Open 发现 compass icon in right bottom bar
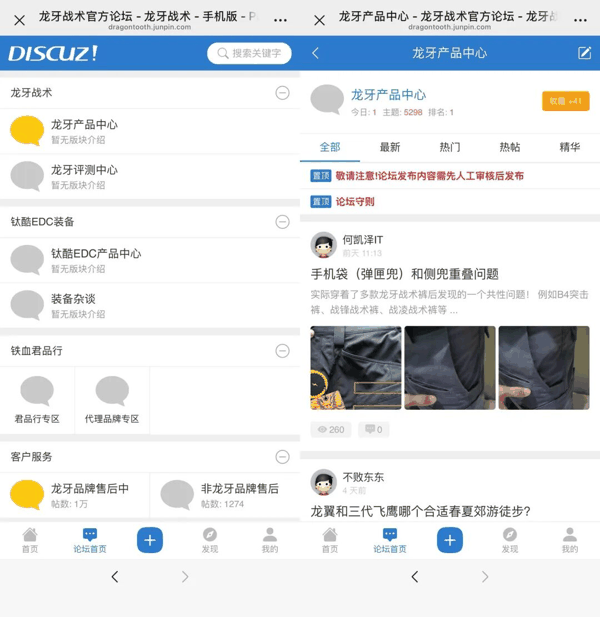The width and height of the screenshot is (600, 617). click(x=510, y=535)
